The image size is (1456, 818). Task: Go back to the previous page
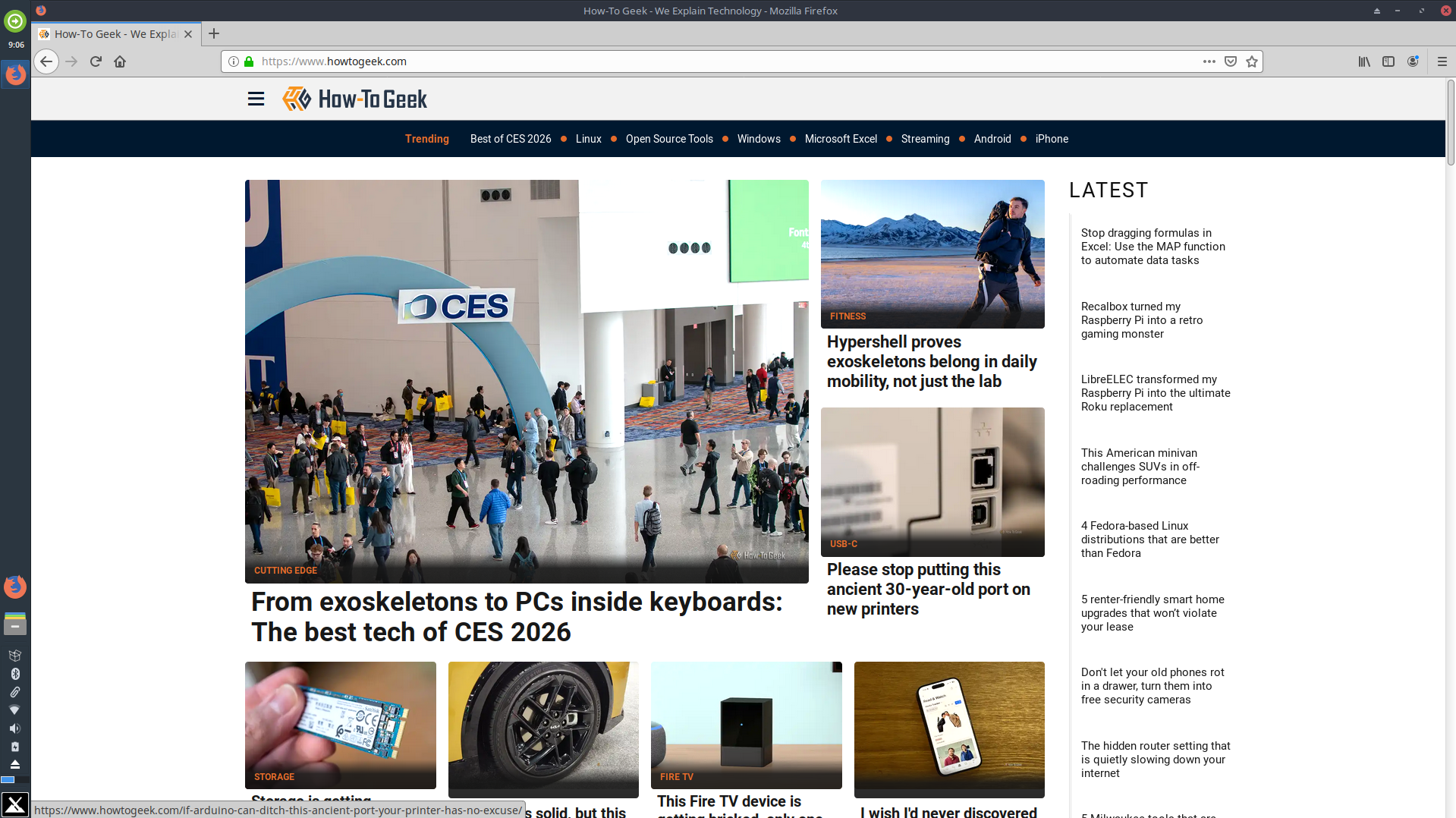pos(46,61)
